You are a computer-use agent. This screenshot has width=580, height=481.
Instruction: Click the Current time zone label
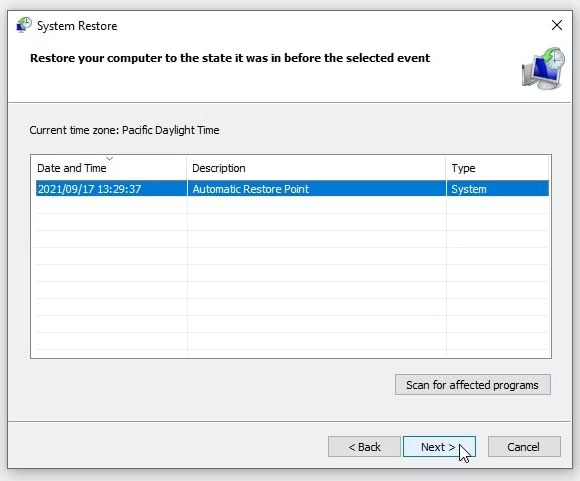coord(124,130)
